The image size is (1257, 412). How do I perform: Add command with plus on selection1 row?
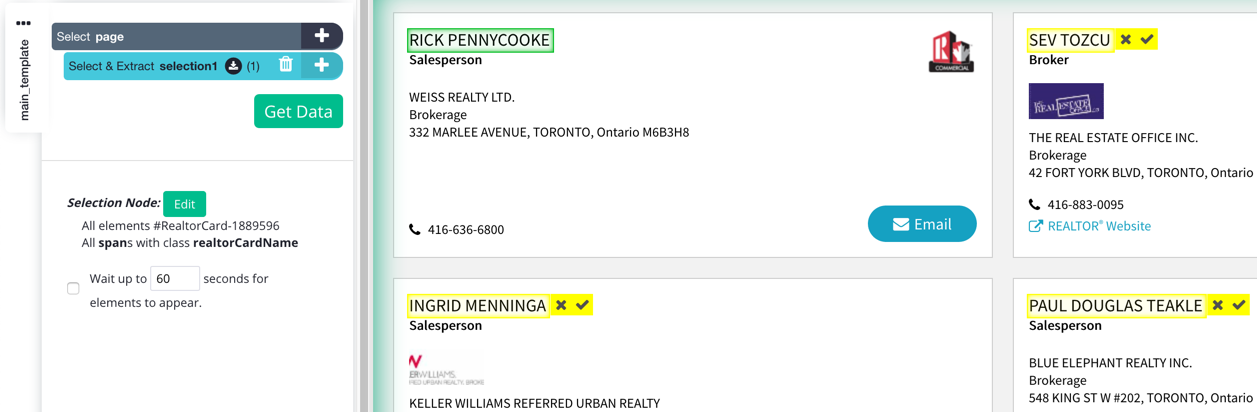point(321,66)
